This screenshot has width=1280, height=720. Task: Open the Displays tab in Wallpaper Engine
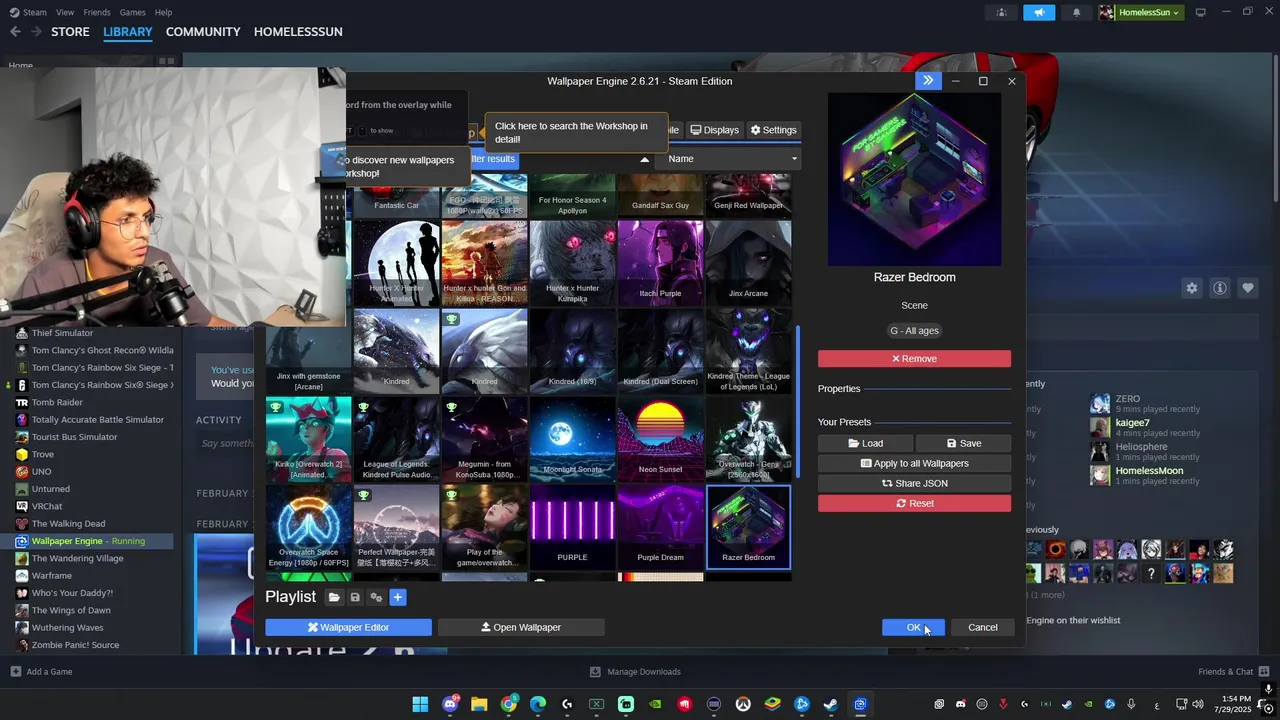(714, 130)
